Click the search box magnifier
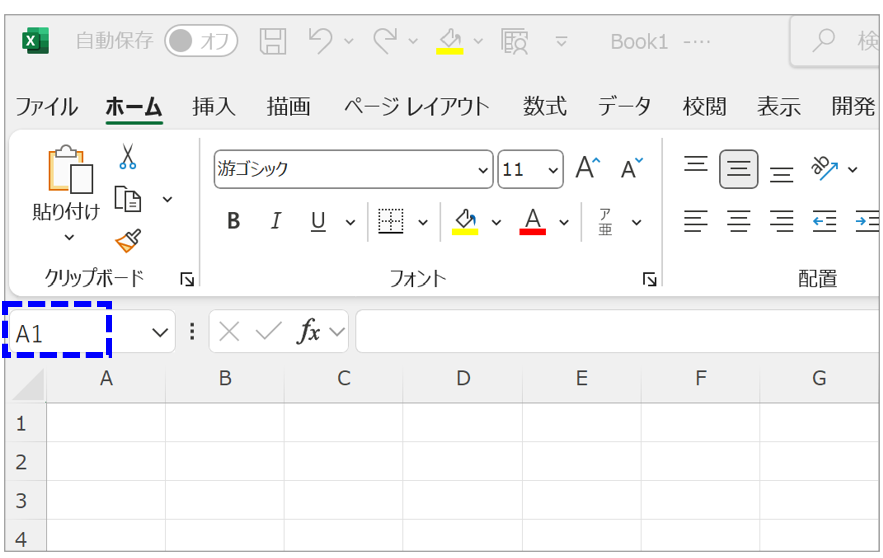The width and height of the screenshot is (883, 558). coord(823,41)
